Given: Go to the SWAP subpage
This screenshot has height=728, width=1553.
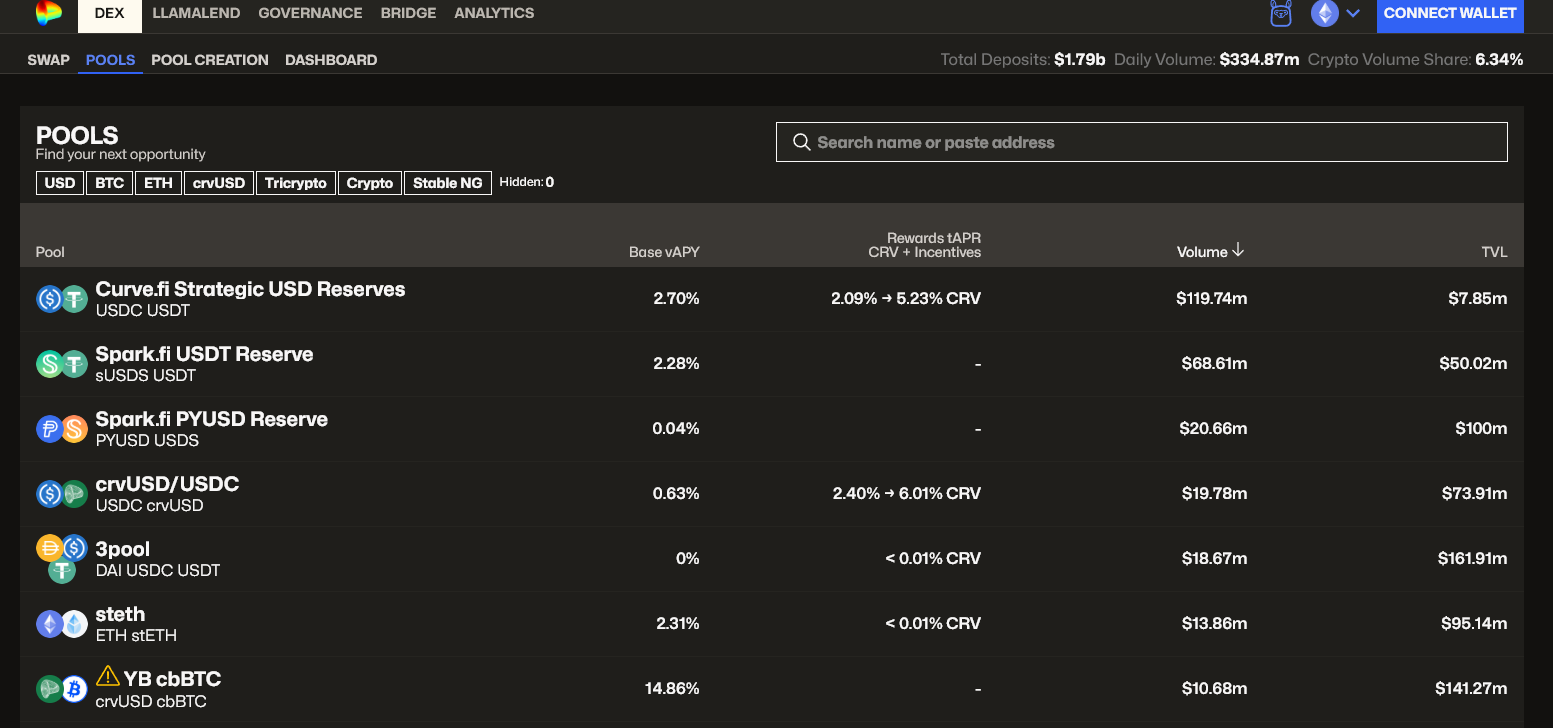Looking at the screenshot, I should click(49, 60).
